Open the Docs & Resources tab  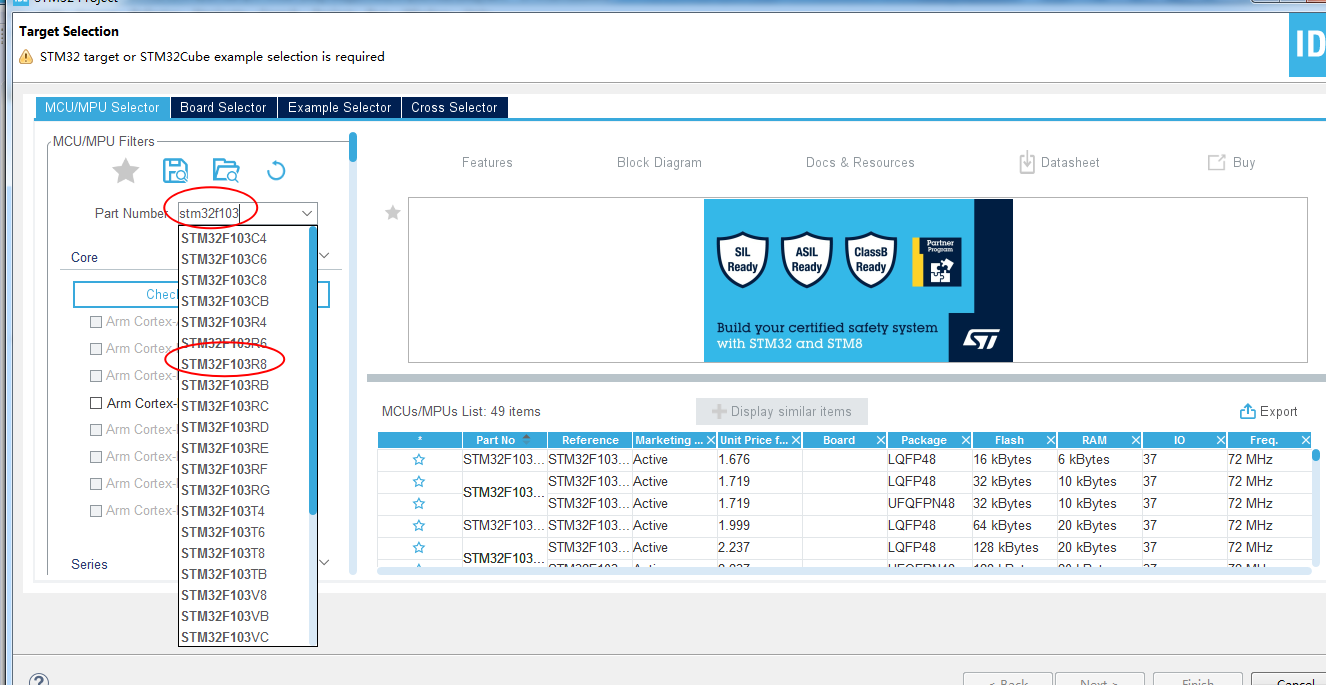click(x=860, y=162)
